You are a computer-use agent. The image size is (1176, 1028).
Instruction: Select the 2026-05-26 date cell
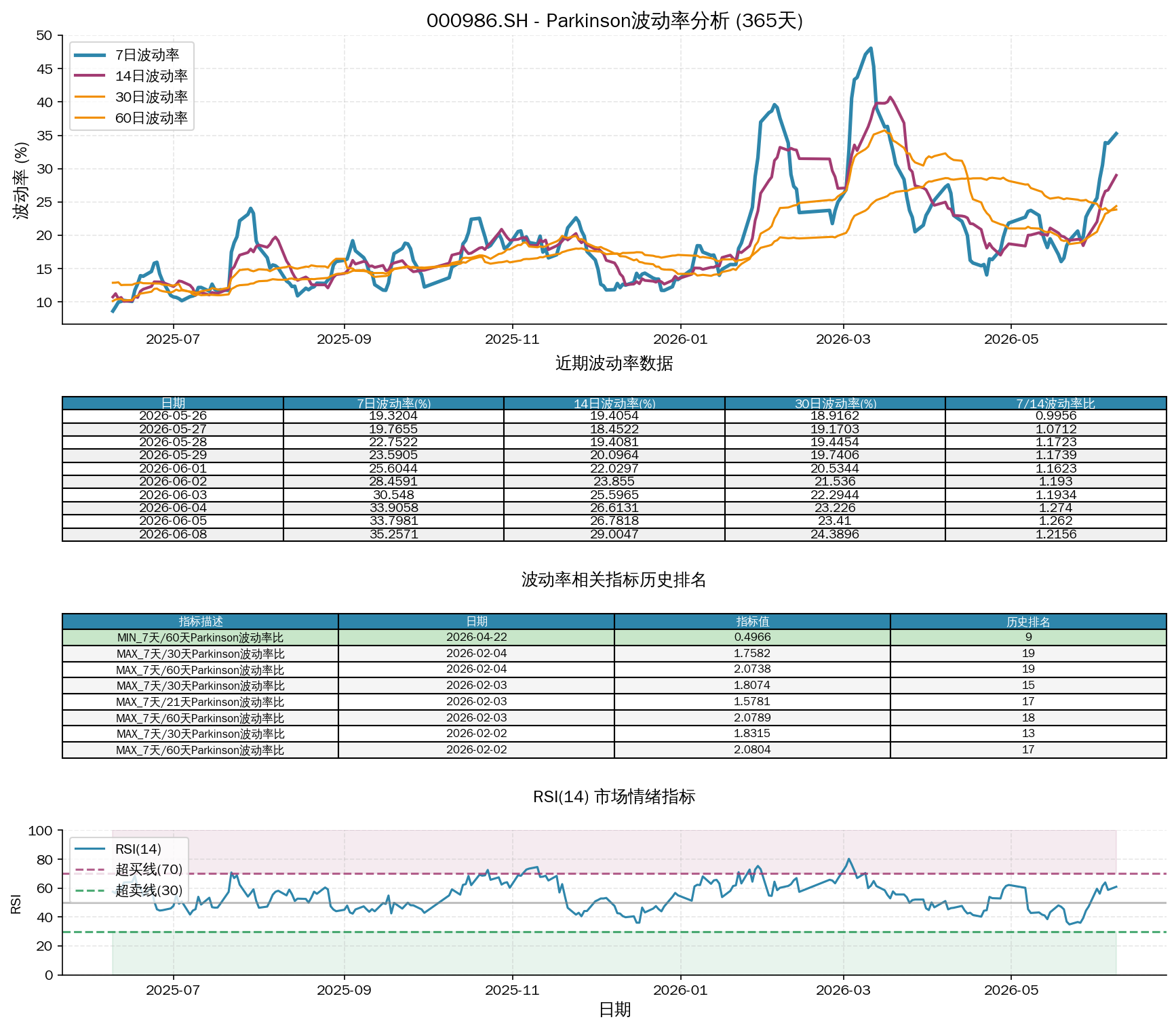pos(173,416)
